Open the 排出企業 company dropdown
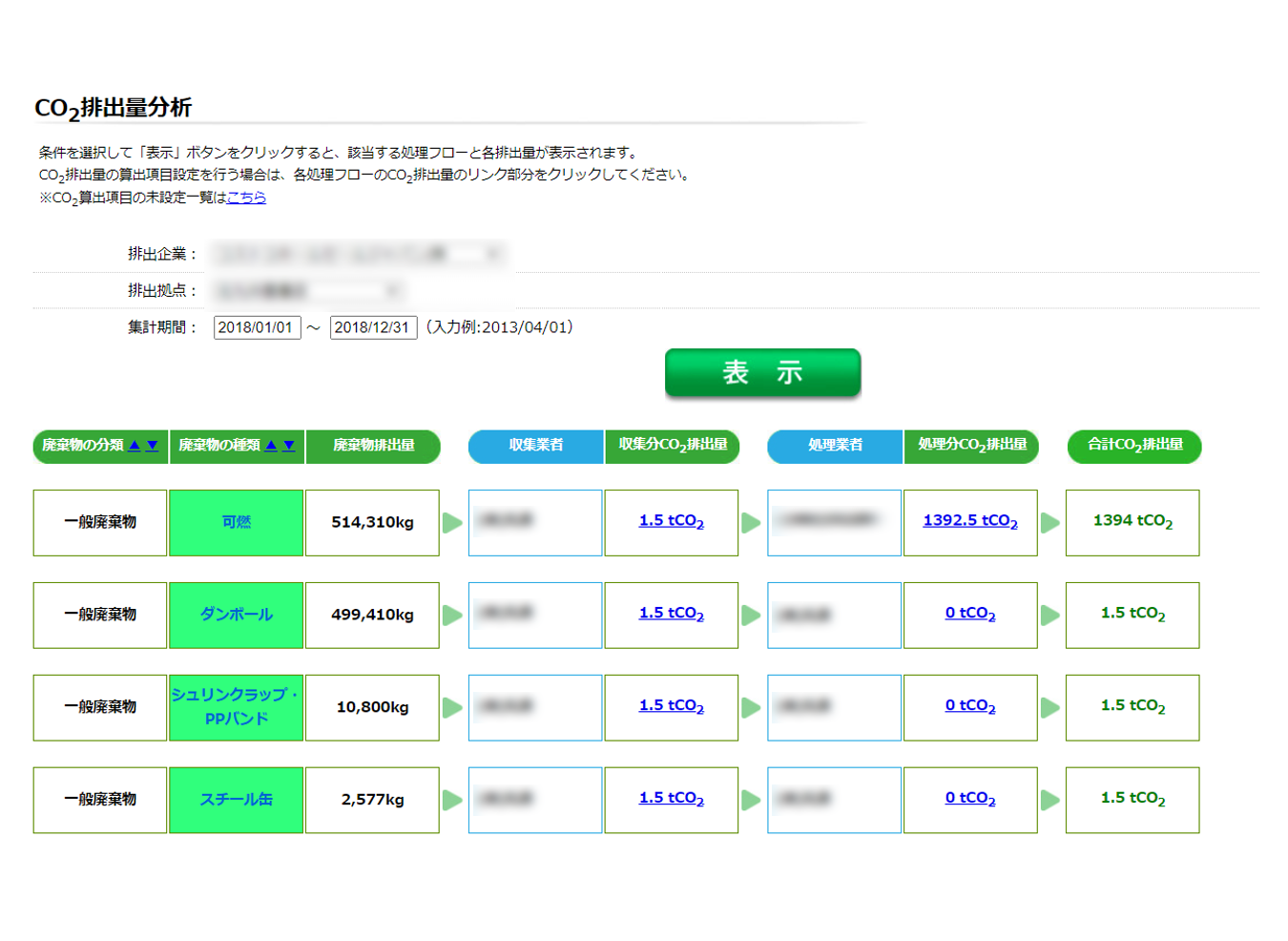Image resolution: width=1288 pixels, height=941 pixels. tap(360, 254)
